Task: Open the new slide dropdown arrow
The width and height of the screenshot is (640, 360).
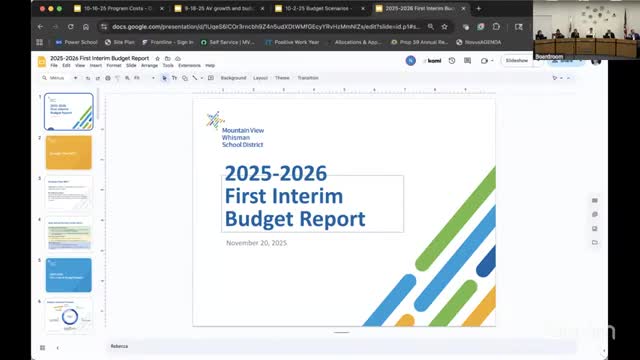Action: coord(76,78)
